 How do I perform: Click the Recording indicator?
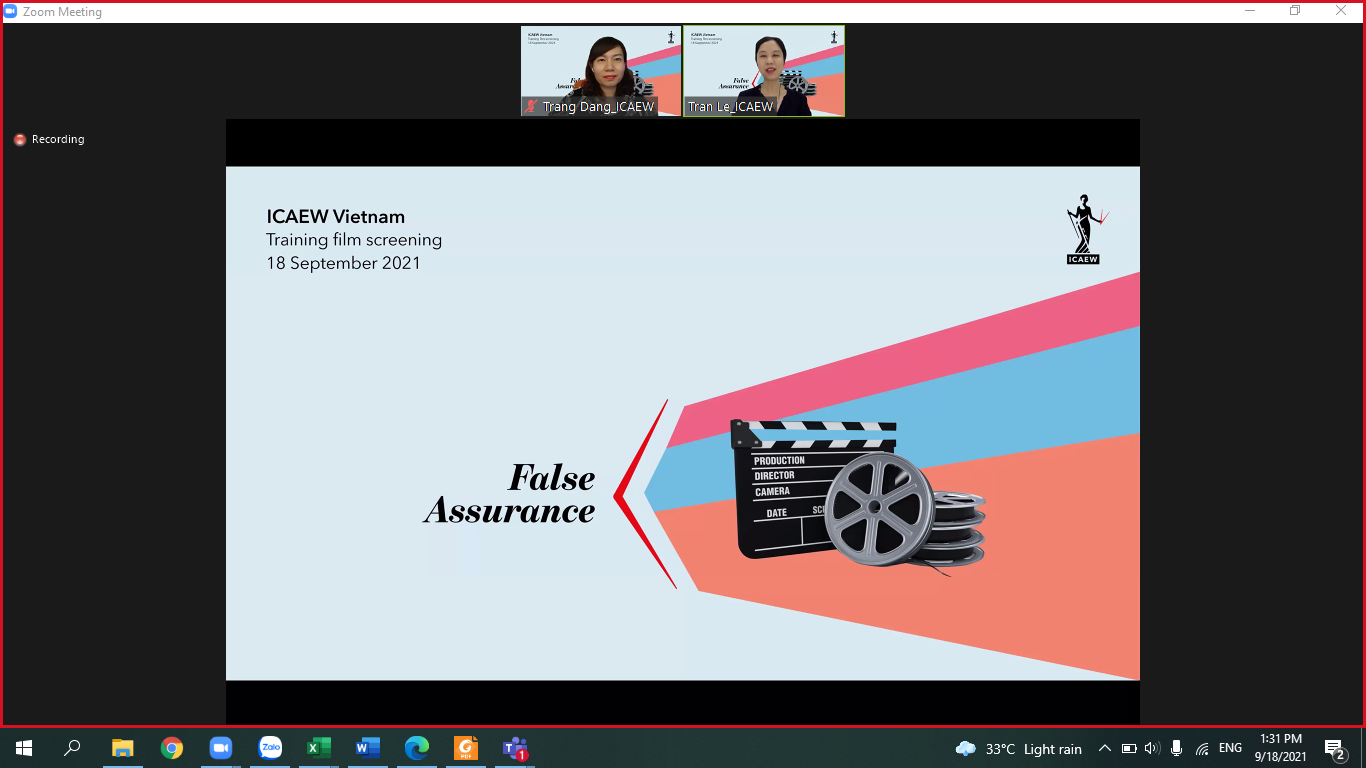click(x=49, y=139)
